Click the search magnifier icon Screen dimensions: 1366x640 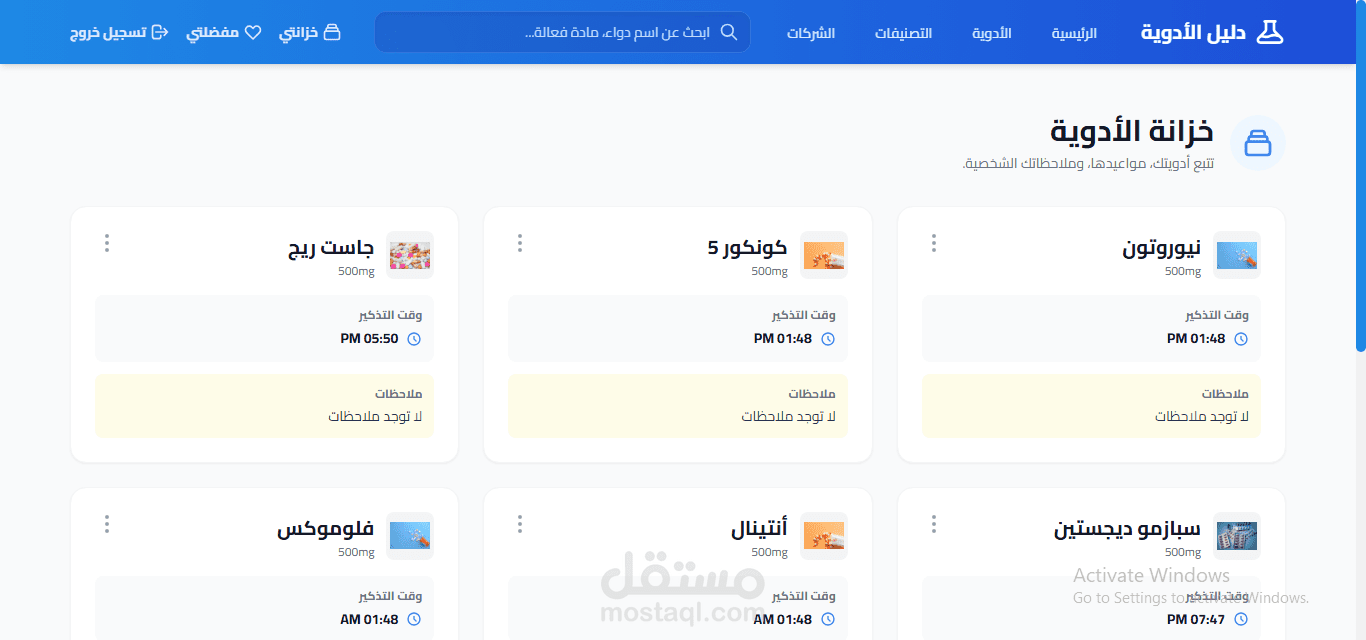(x=729, y=32)
